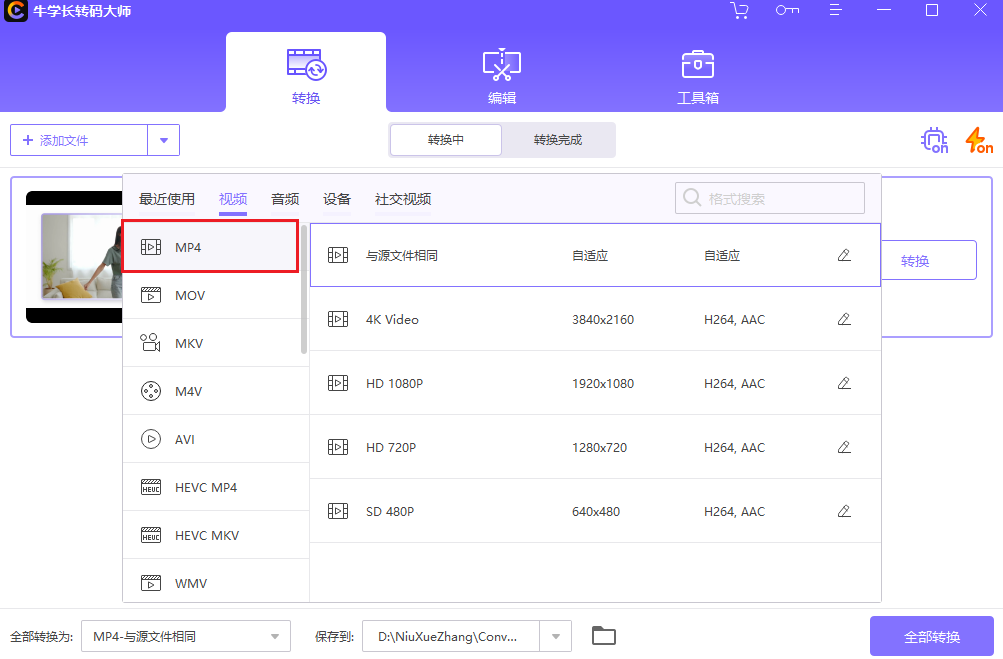Choose the AVI play icon
Image resolution: width=1003 pixels, height=659 pixels.
[151, 439]
